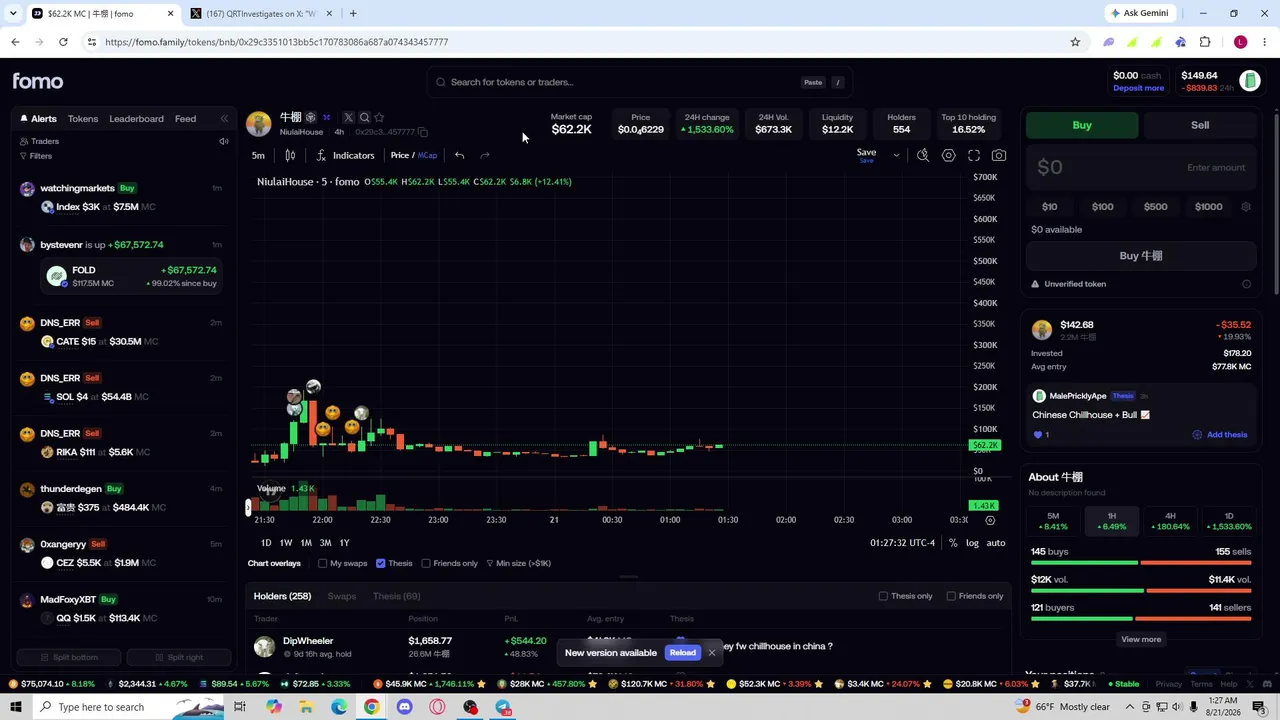
Task: Copy the token contract address
Action: [x=423, y=132]
